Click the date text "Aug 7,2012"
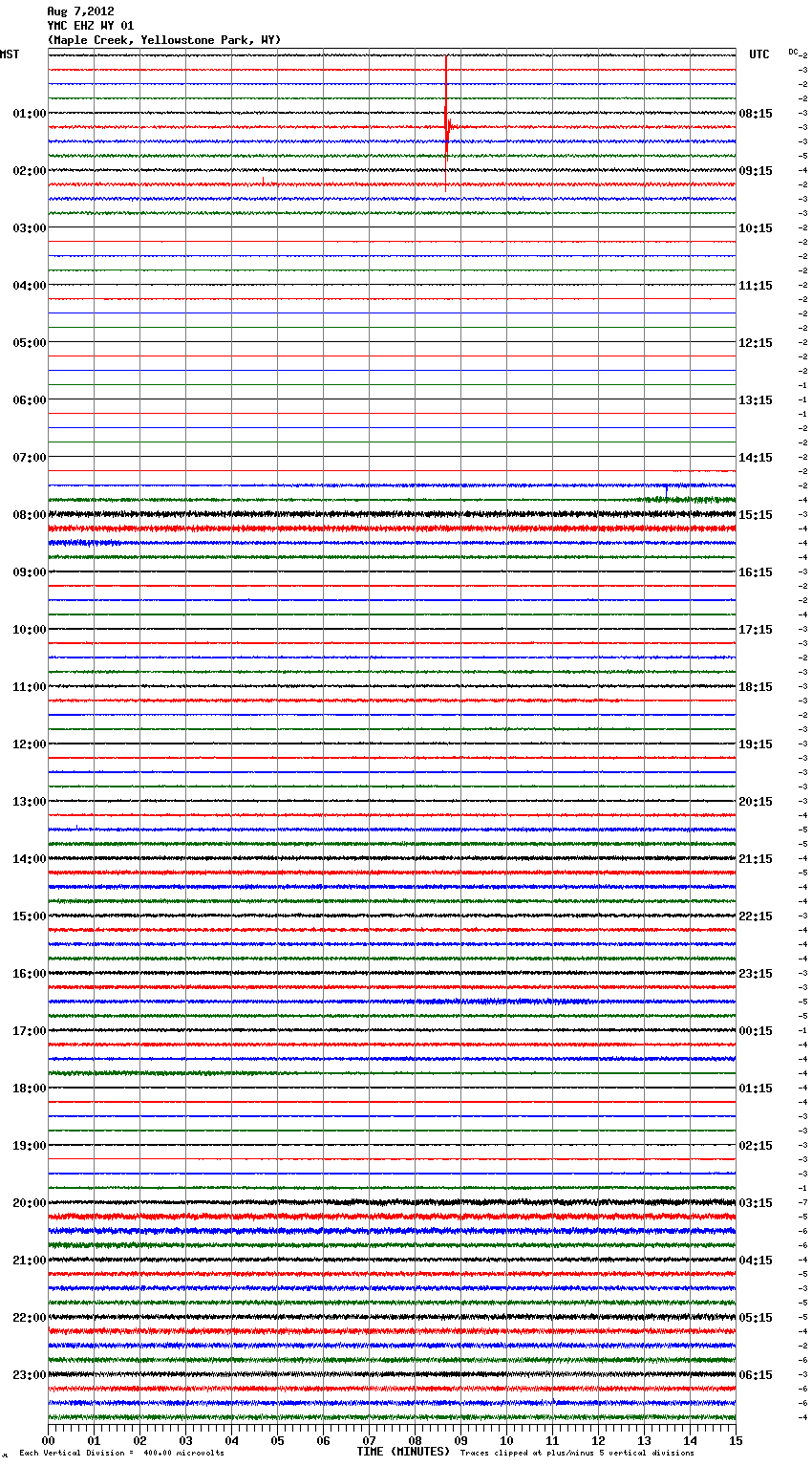Image resolution: width=812 pixels, height=1466 pixels. coord(80,11)
